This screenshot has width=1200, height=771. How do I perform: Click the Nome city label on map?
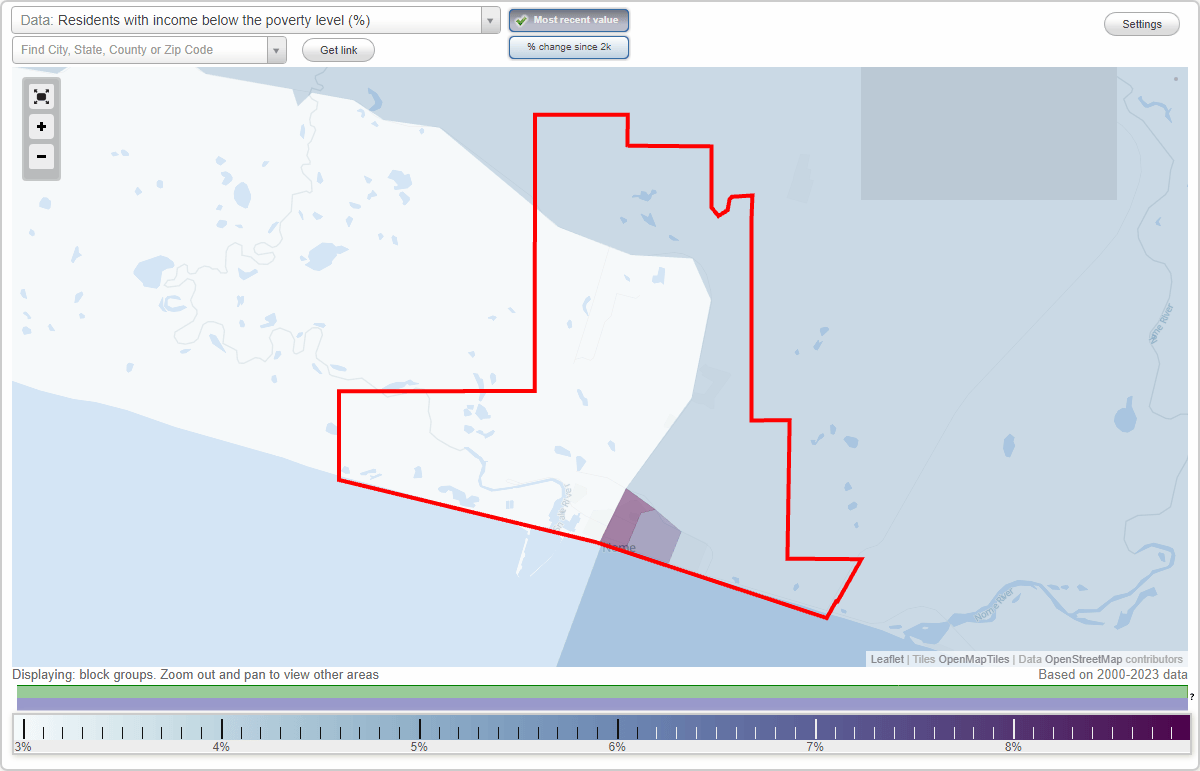click(618, 548)
